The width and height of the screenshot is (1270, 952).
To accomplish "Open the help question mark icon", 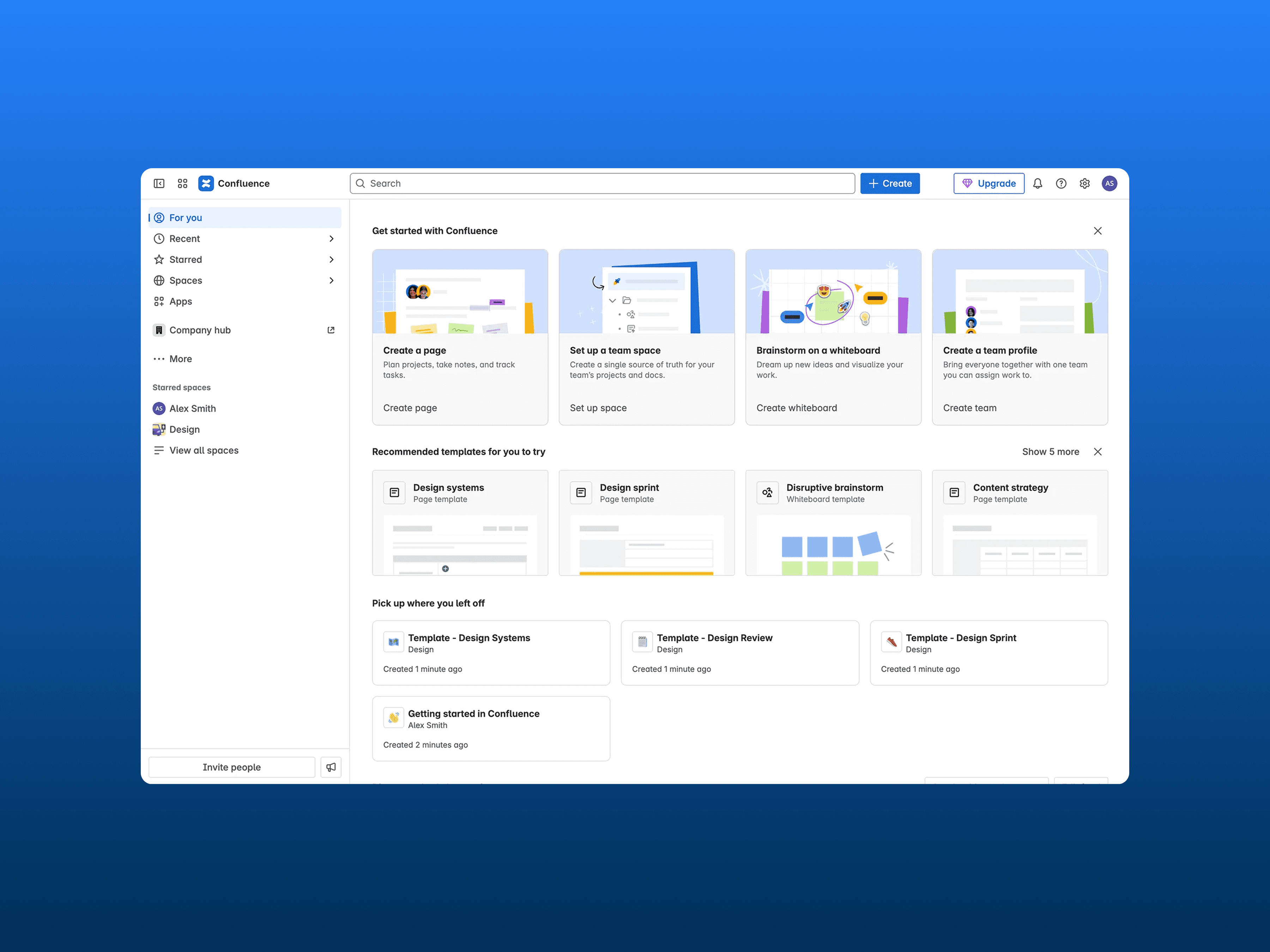I will [1061, 184].
